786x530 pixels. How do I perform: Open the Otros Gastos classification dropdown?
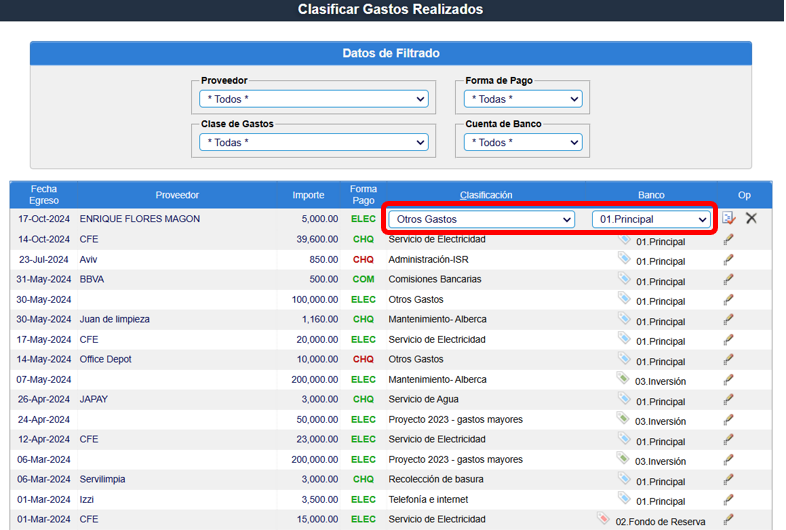coord(482,219)
